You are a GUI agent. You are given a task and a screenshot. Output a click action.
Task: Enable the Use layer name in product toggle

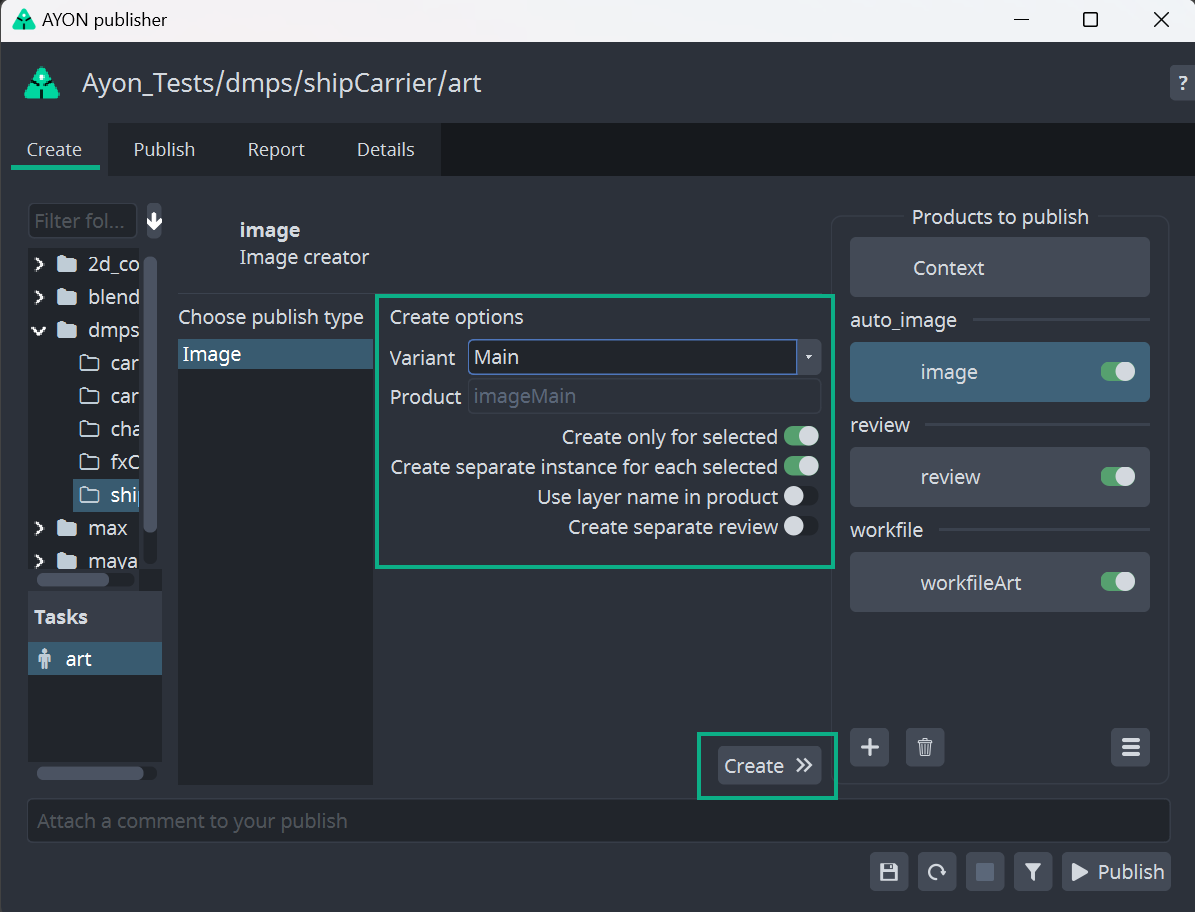[x=801, y=496]
